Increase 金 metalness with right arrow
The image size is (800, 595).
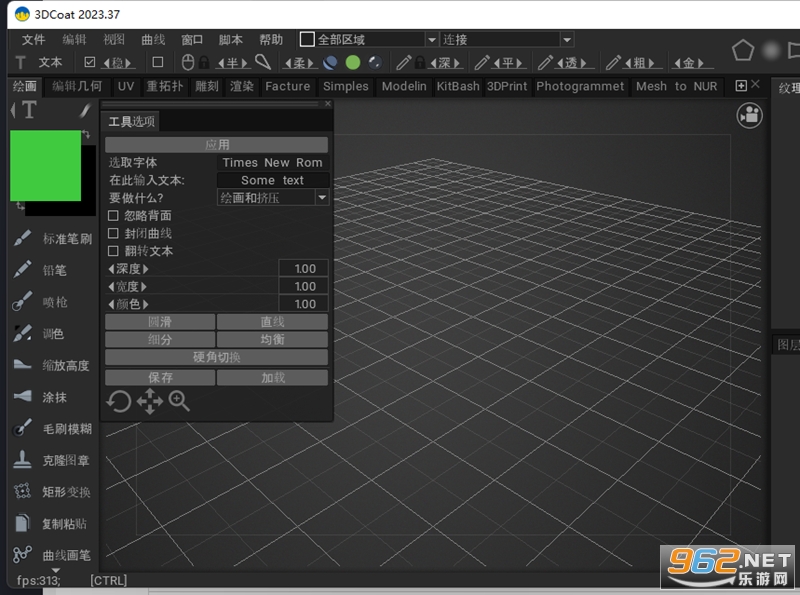pyautogui.click(x=701, y=63)
